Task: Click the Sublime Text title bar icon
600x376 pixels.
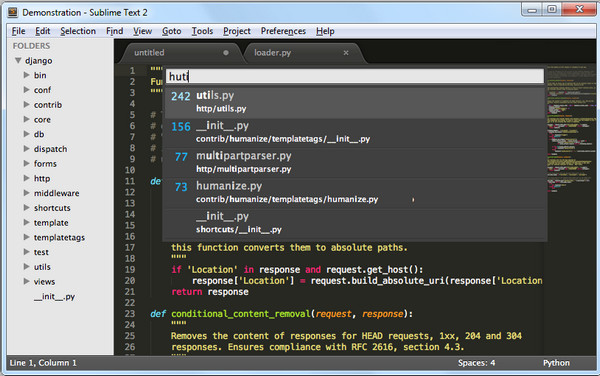Action: tap(13, 13)
